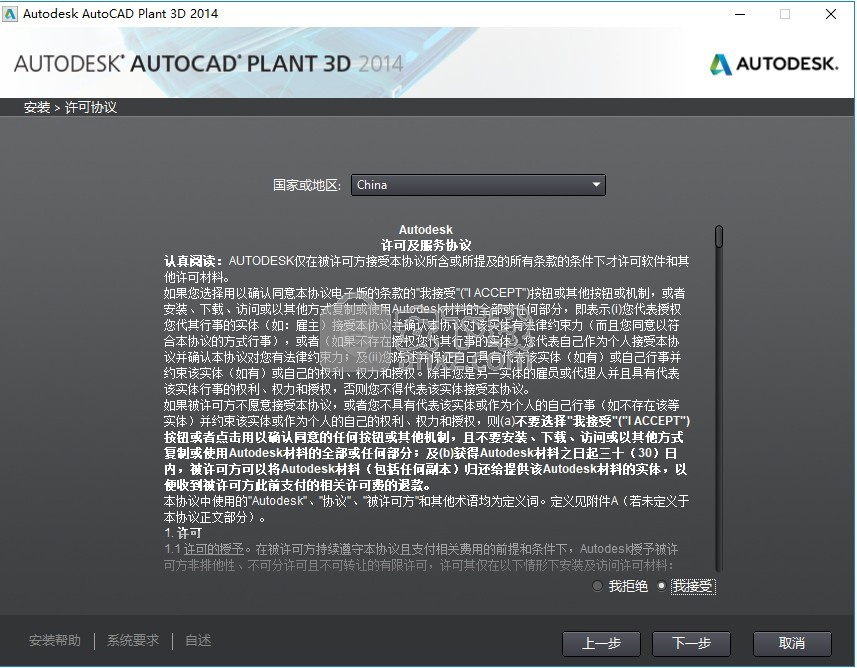The height and width of the screenshot is (668, 857).
Task: Click the 认真阅读 bold text in agreement
Action: click(193, 261)
